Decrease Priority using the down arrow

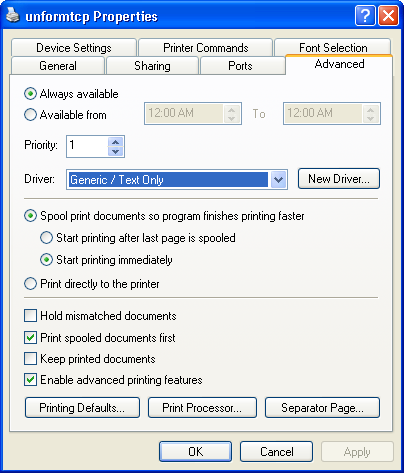coord(116,151)
